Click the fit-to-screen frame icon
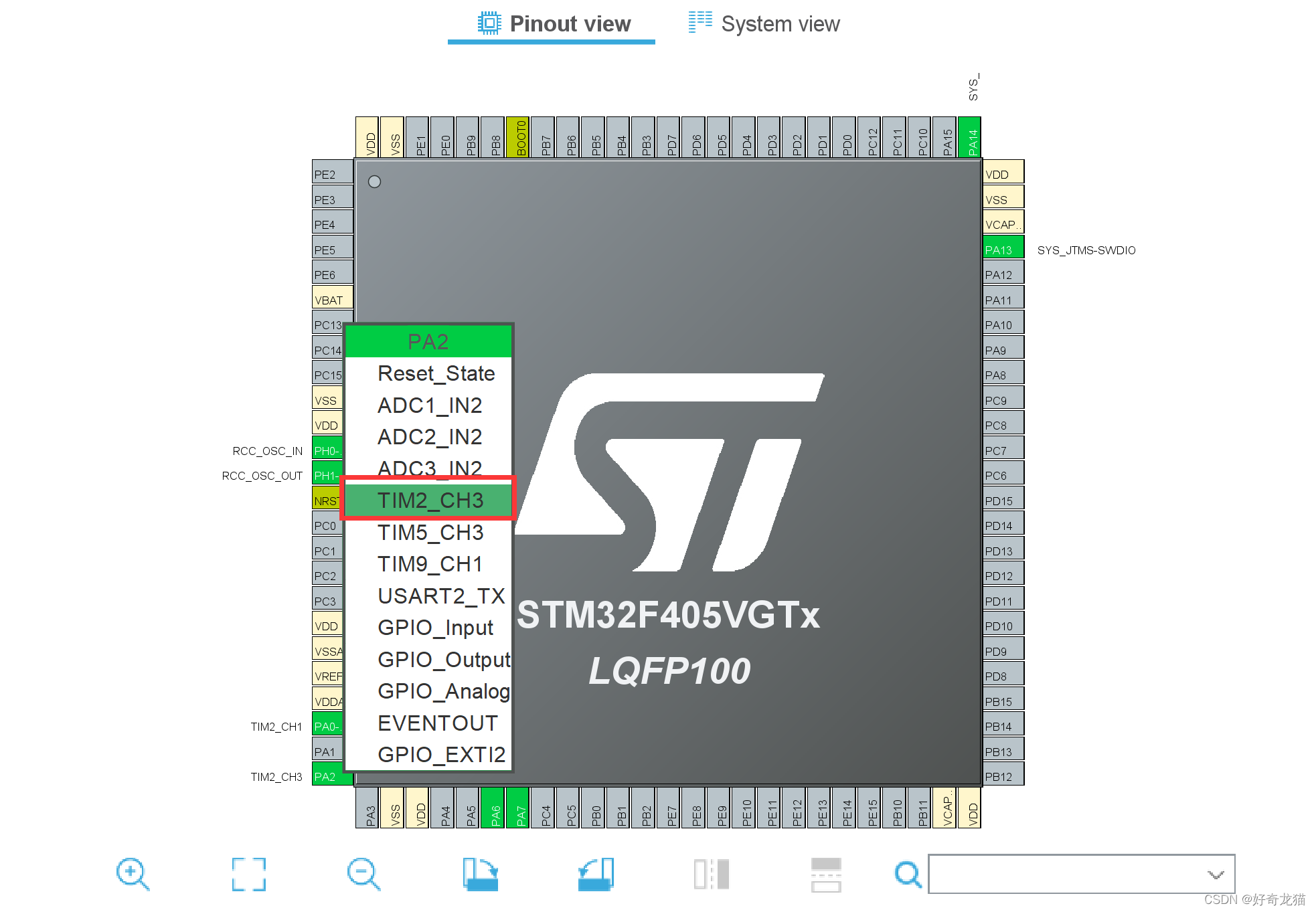This screenshot has height=912, width=1316. [248, 874]
